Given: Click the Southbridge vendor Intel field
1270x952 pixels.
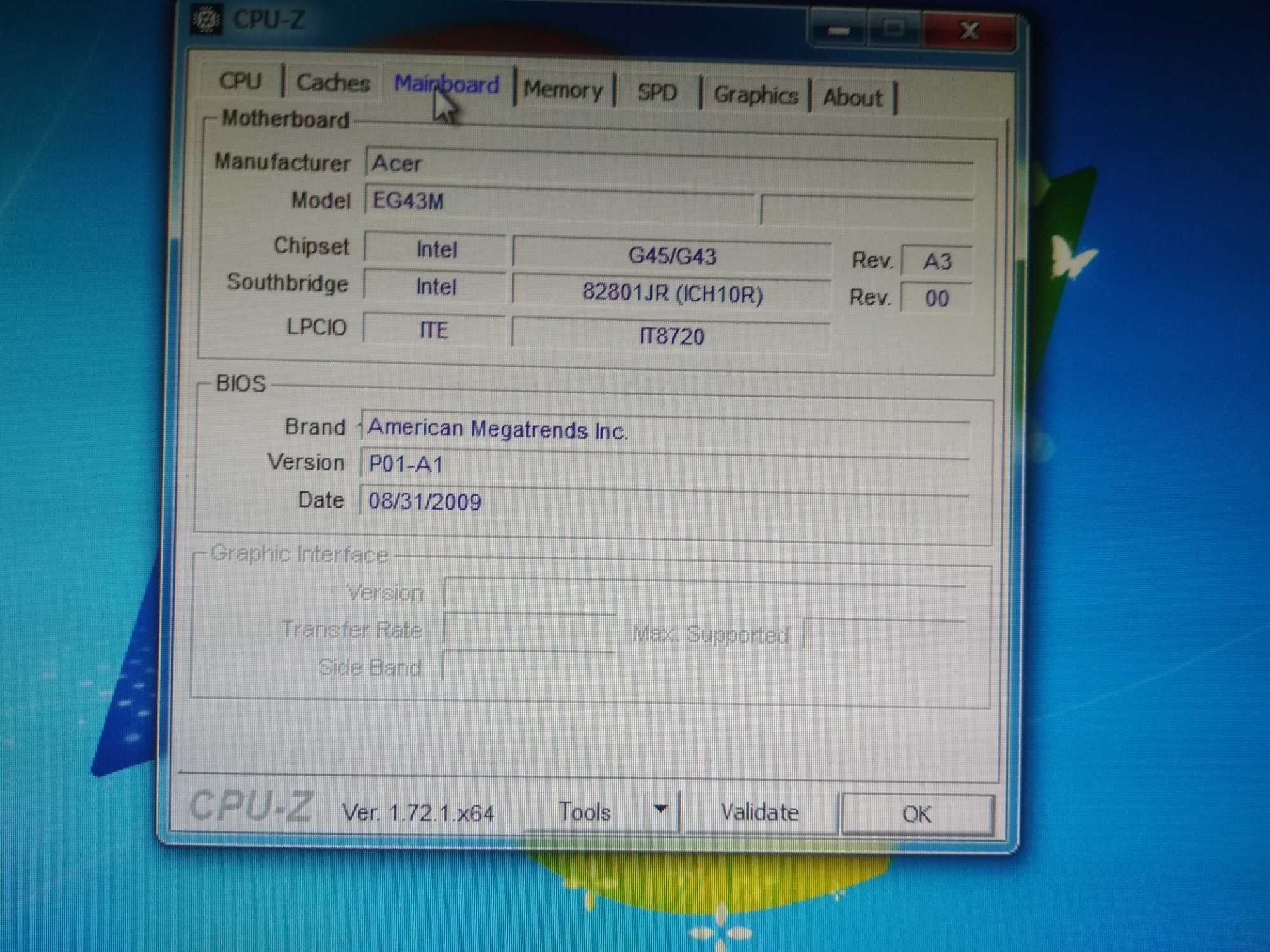Looking at the screenshot, I should click(436, 286).
